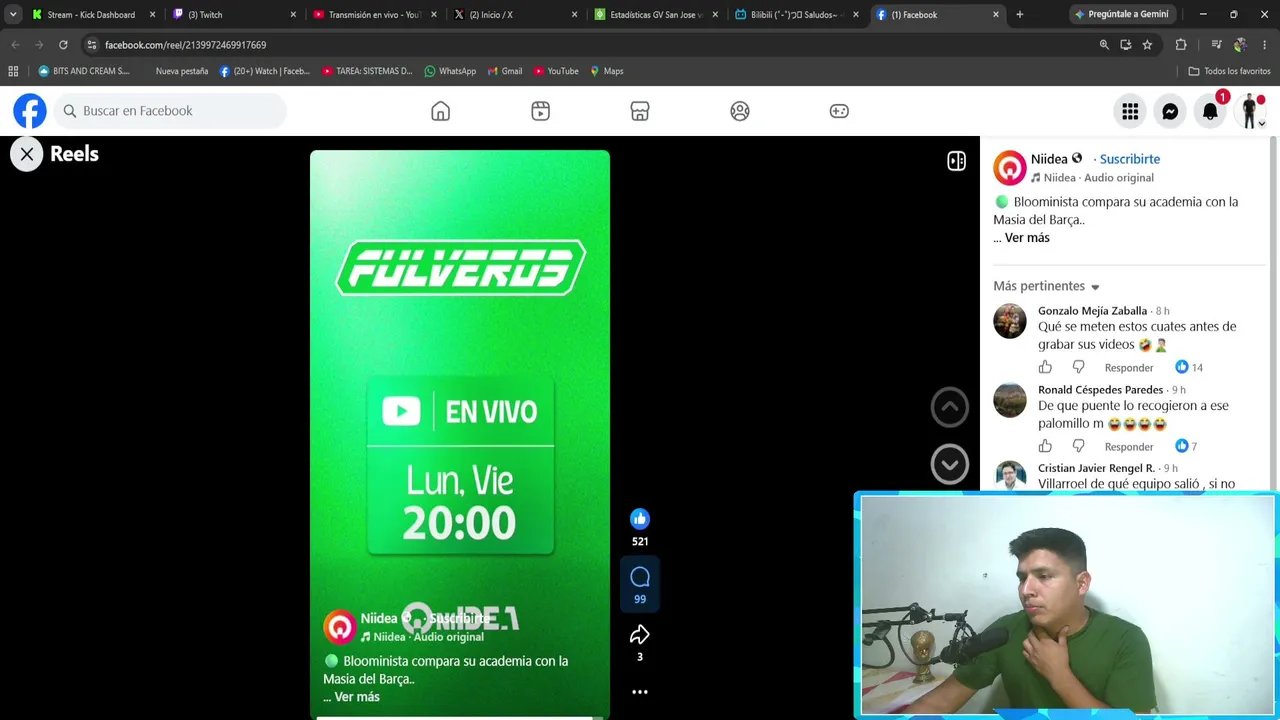Expand Ver más in the reel video caption
This screenshot has height=720, width=1280.
(357, 697)
